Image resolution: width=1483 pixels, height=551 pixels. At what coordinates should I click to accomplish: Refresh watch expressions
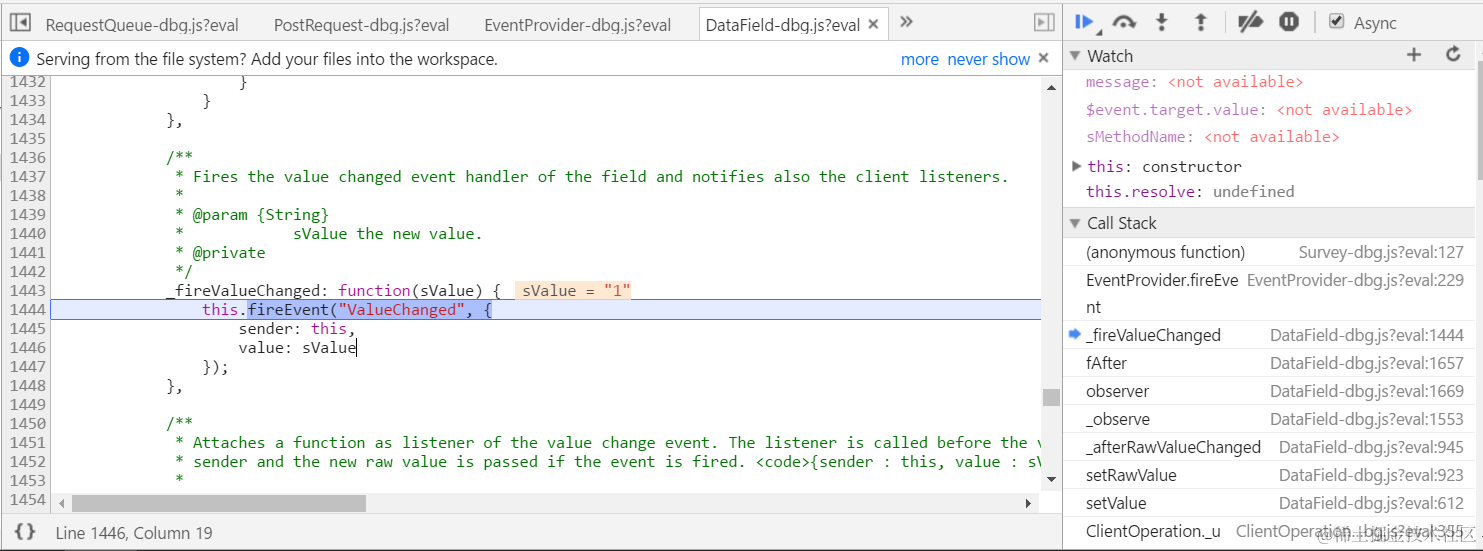click(x=1454, y=55)
